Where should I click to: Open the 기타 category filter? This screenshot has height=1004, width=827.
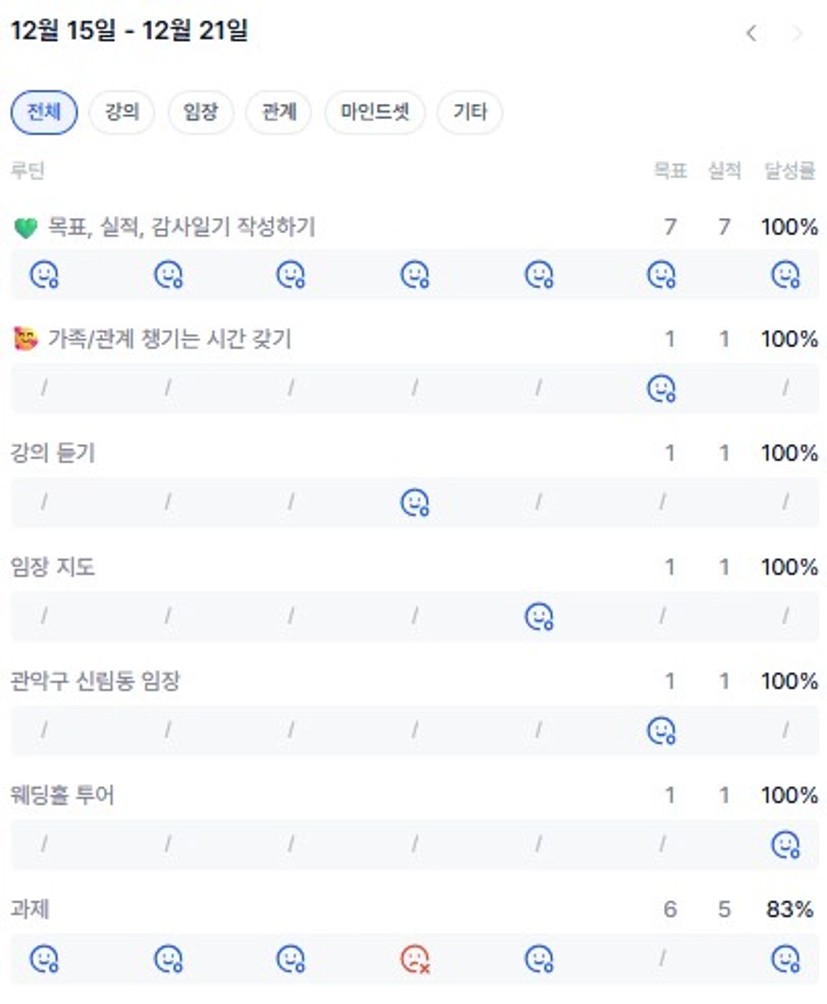pyautogui.click(x=470, y=112)
